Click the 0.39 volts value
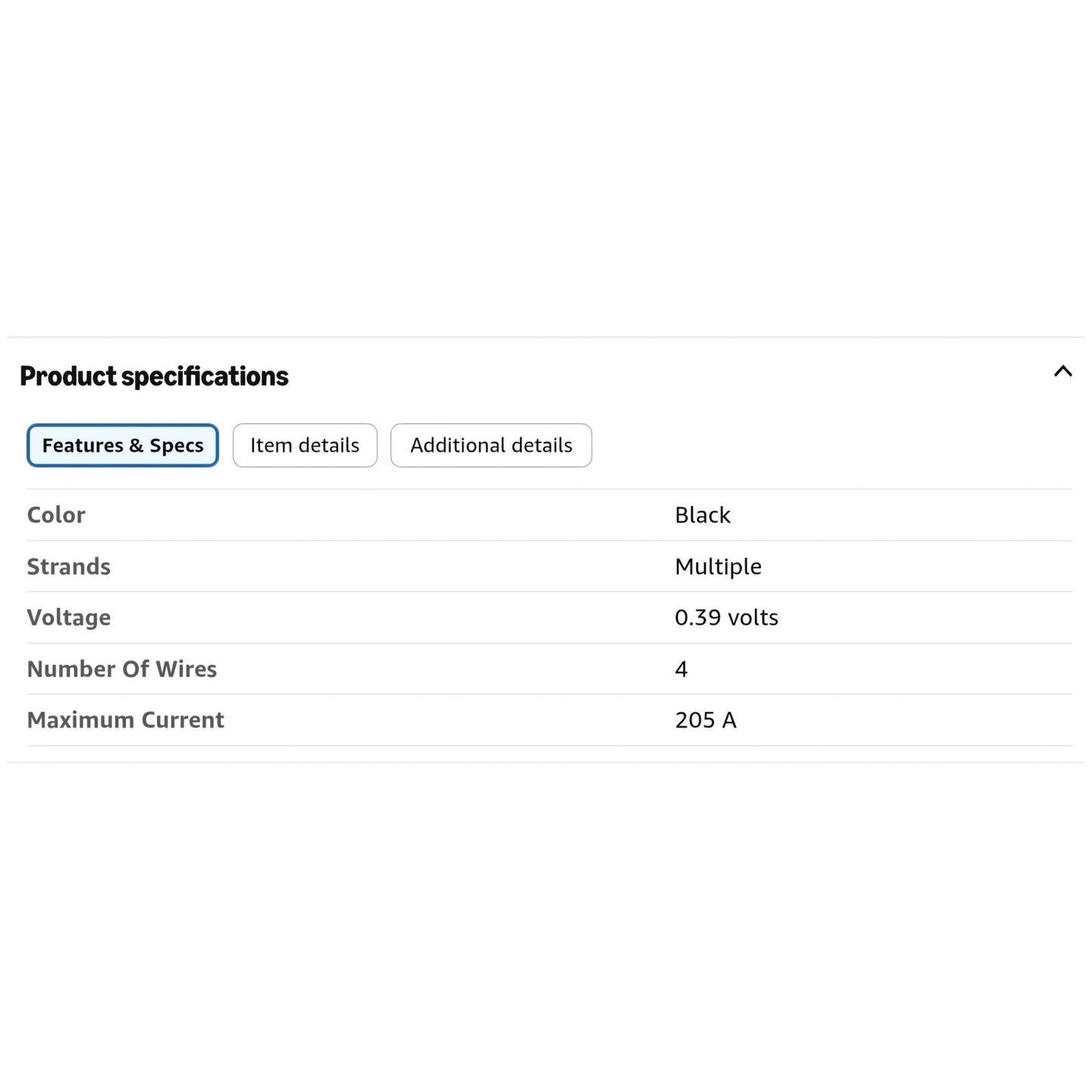This screenshot has height=1092, width=1092. [726, 617]
